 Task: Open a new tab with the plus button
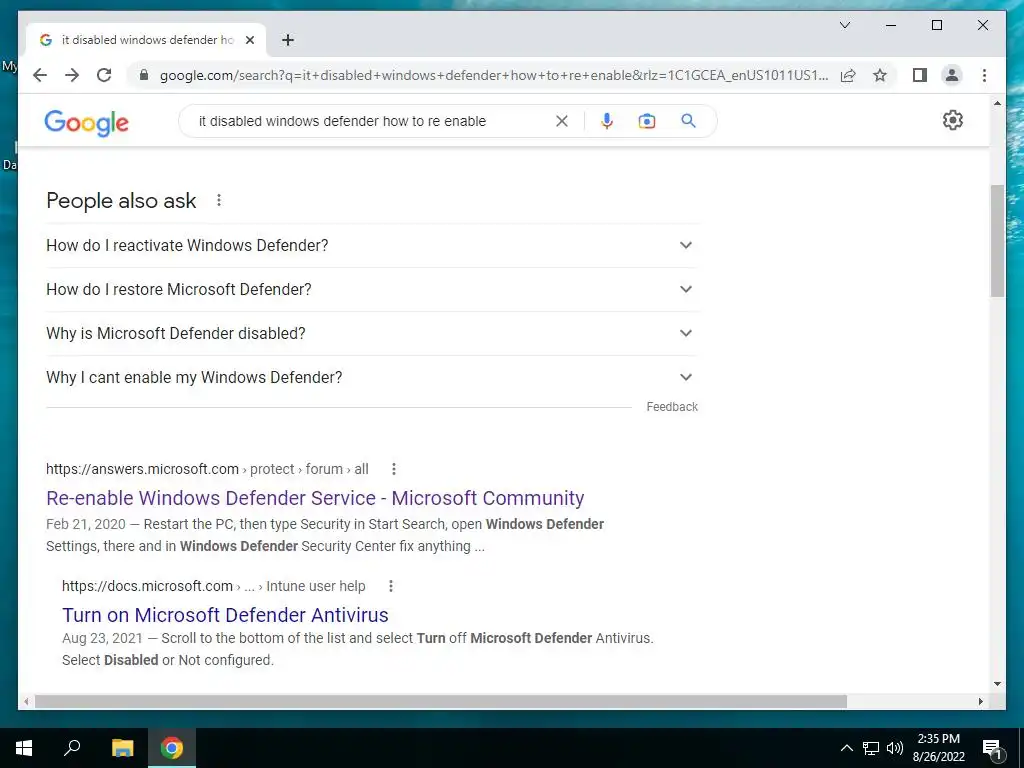tap(287, 40)
